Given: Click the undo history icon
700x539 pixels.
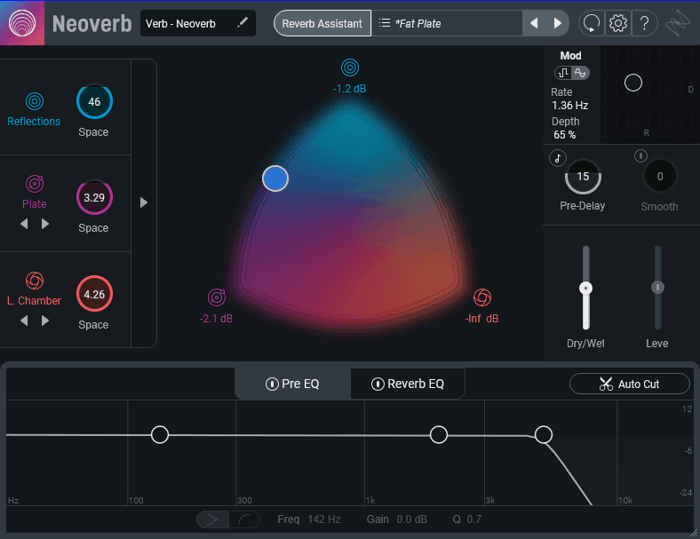Looking at the screenshot, I should tap(592, 23).
